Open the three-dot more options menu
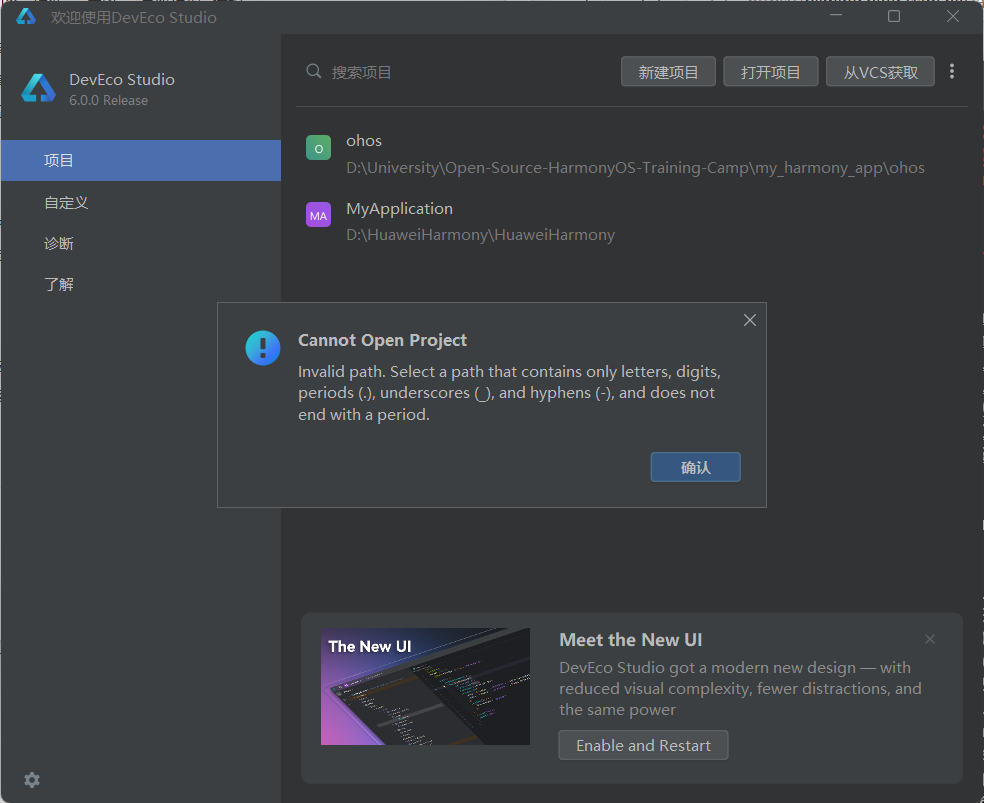This screenshot has height=803, width=984. tap(952, 71)
